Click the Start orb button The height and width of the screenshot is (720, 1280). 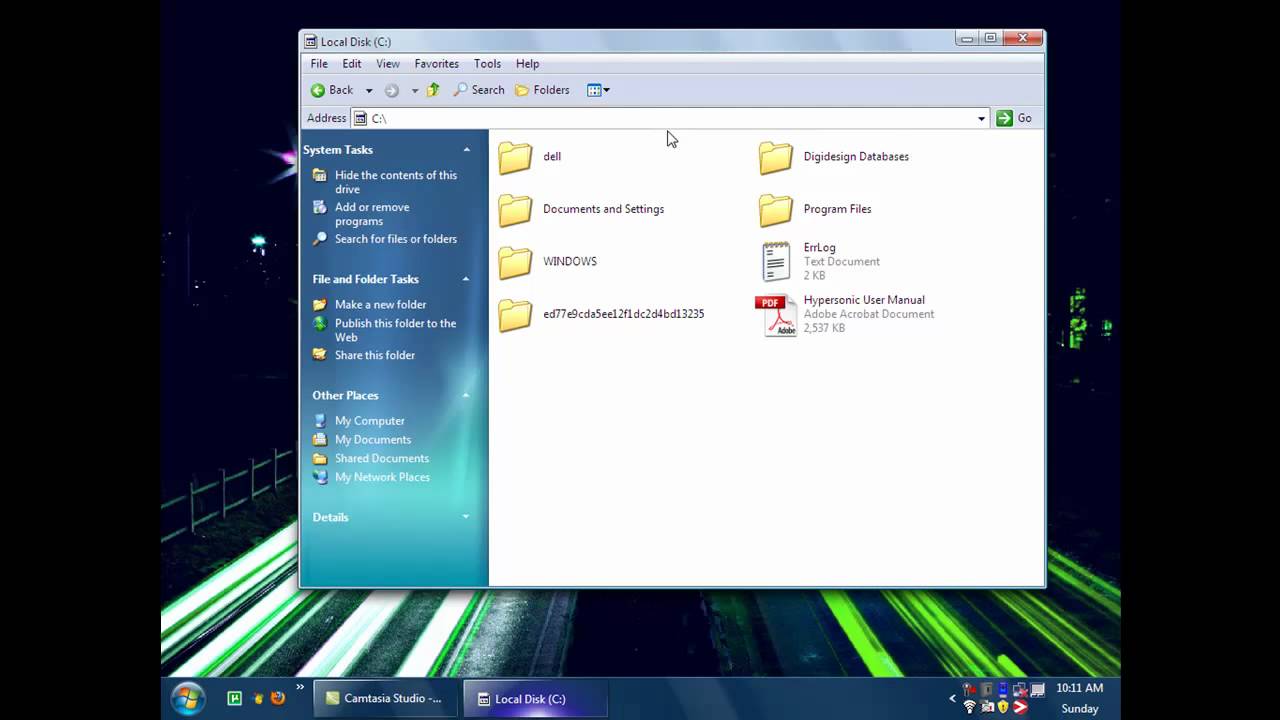187,698
